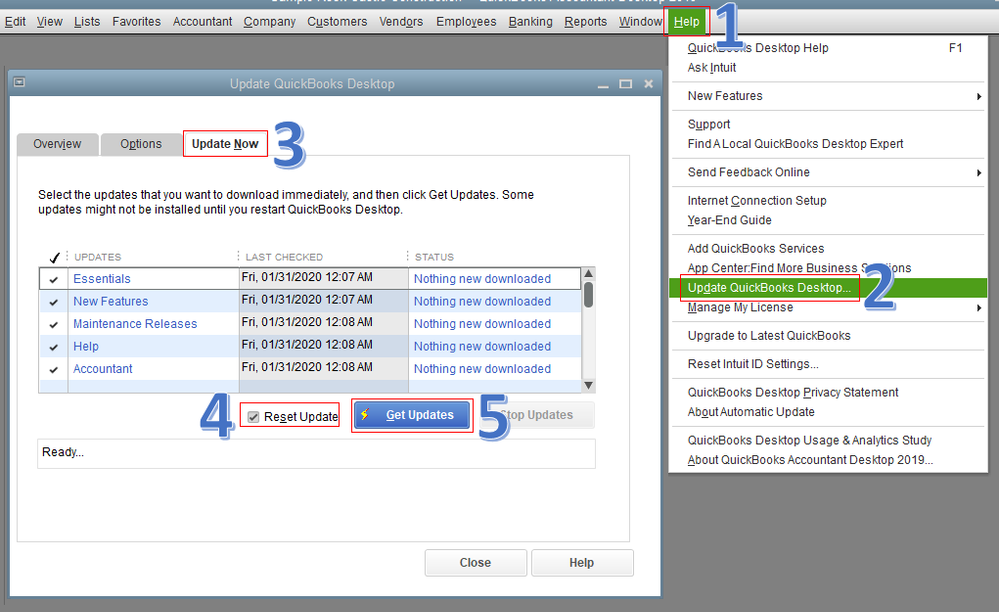Minimize the Update QuickBooks Desktop window
The height and width of the screenshot is (612, 999).
pos(603,84)
